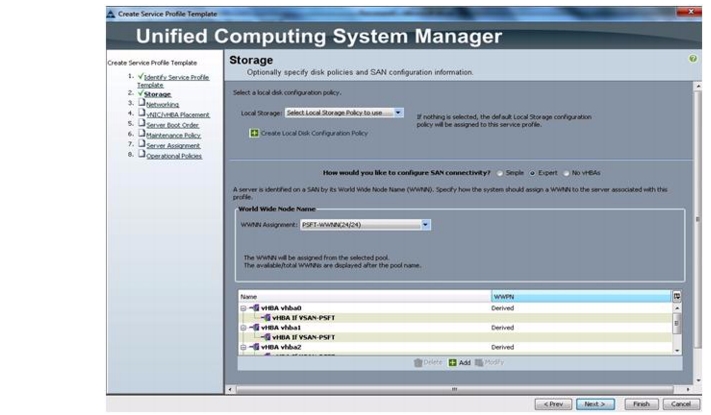Viewport: 711px width, 415px height.
Task: Open the Storage wizard step
Action: [157, 94]
